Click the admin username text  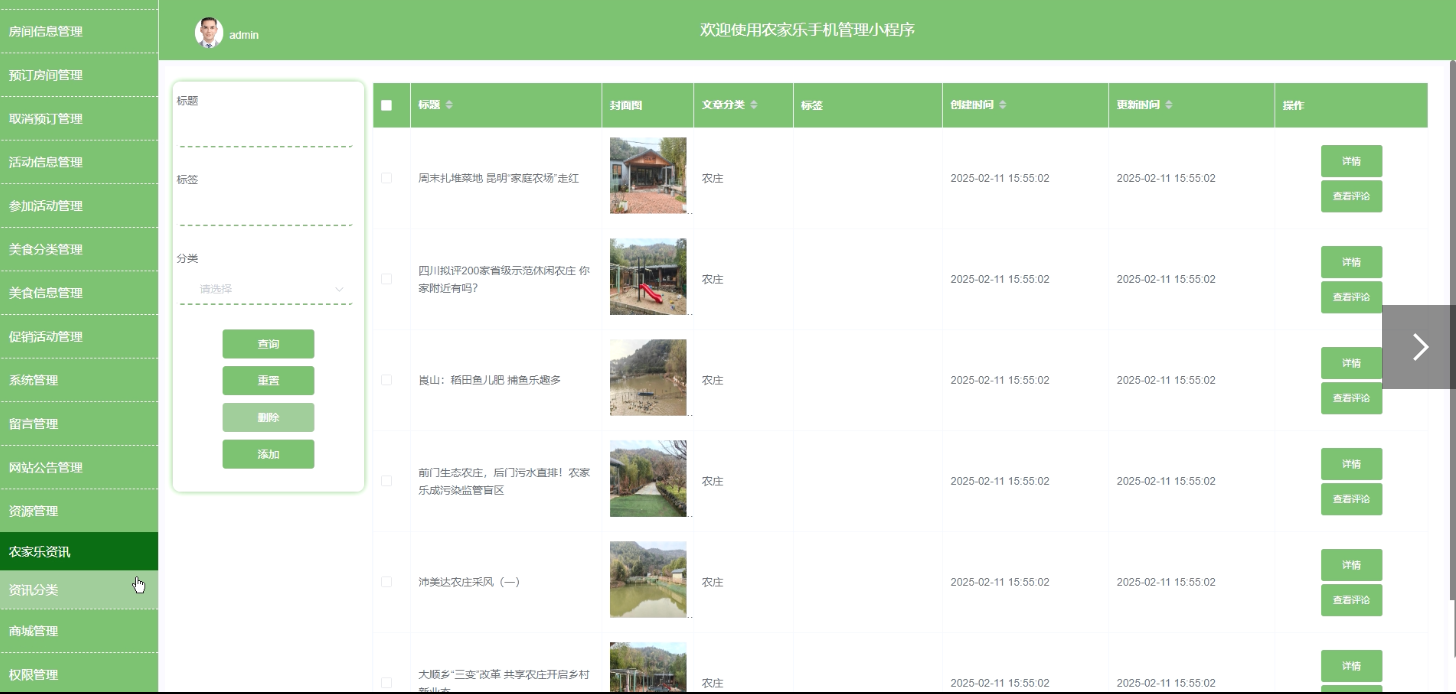[244, 35]
